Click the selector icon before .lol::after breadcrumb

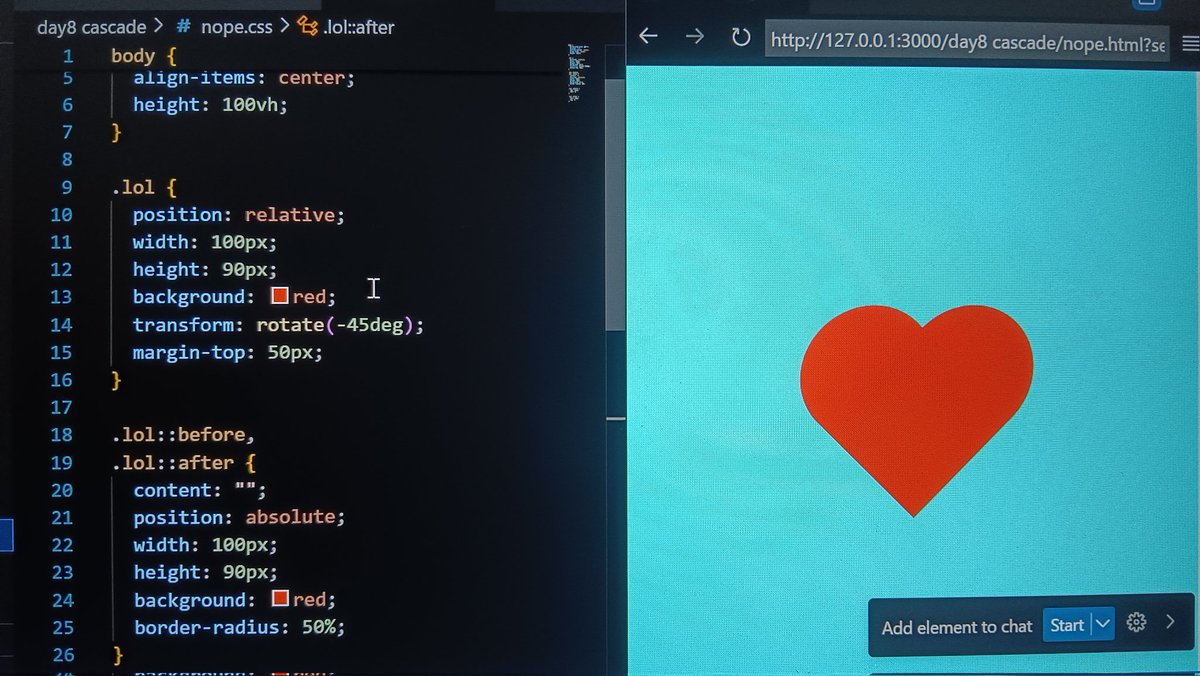pyautogui.click(x=307, y=27)
